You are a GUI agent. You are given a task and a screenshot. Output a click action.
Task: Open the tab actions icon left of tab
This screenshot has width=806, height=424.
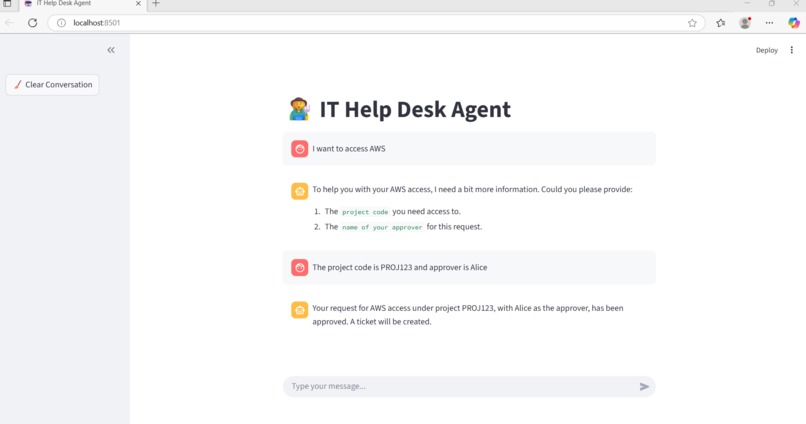7,4
